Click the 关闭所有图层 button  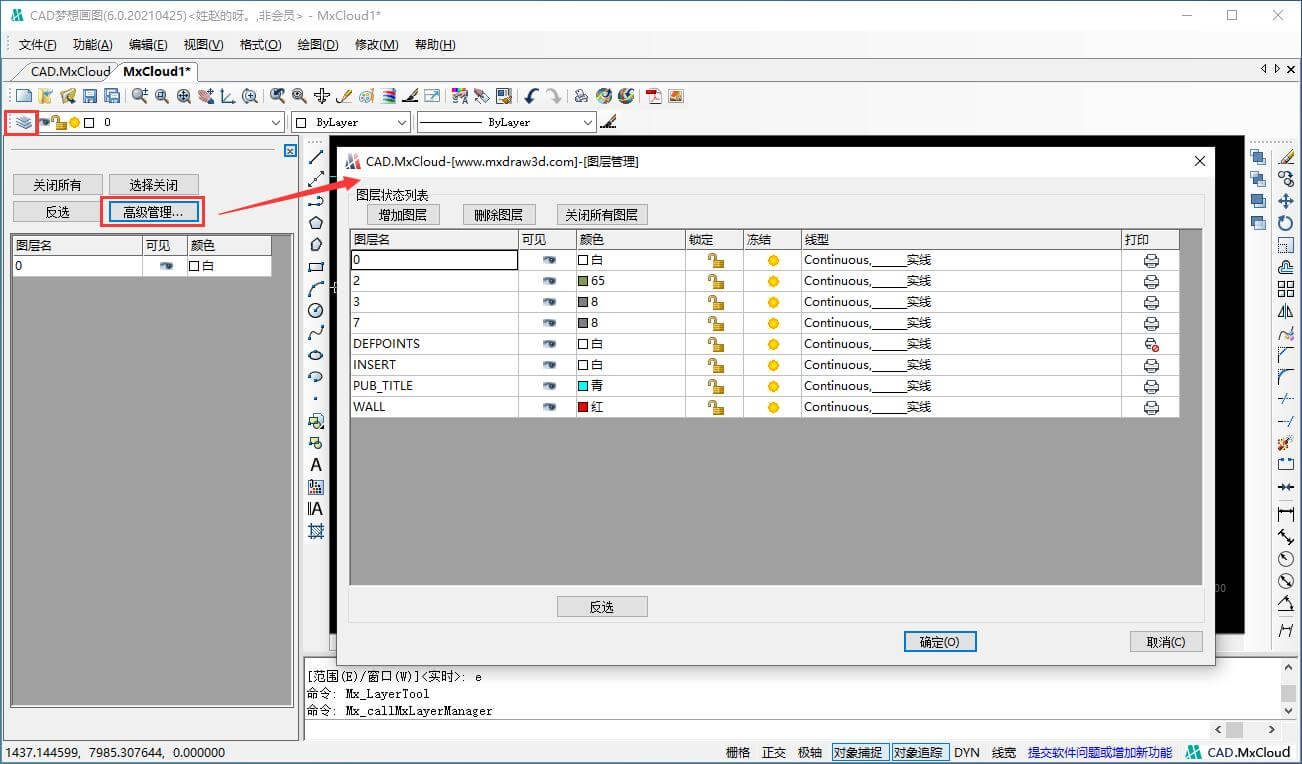602,215
